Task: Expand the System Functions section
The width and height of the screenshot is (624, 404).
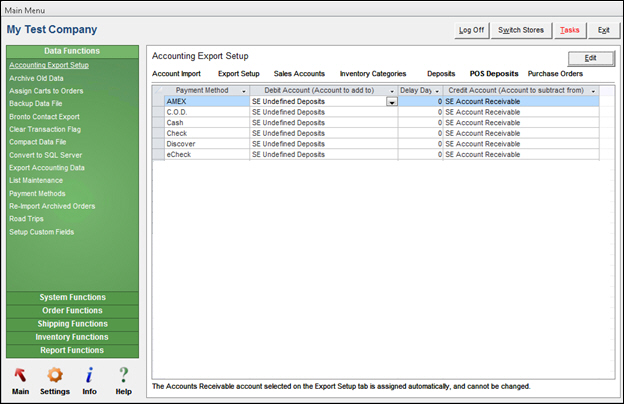Action: click(x=72, y=298)
